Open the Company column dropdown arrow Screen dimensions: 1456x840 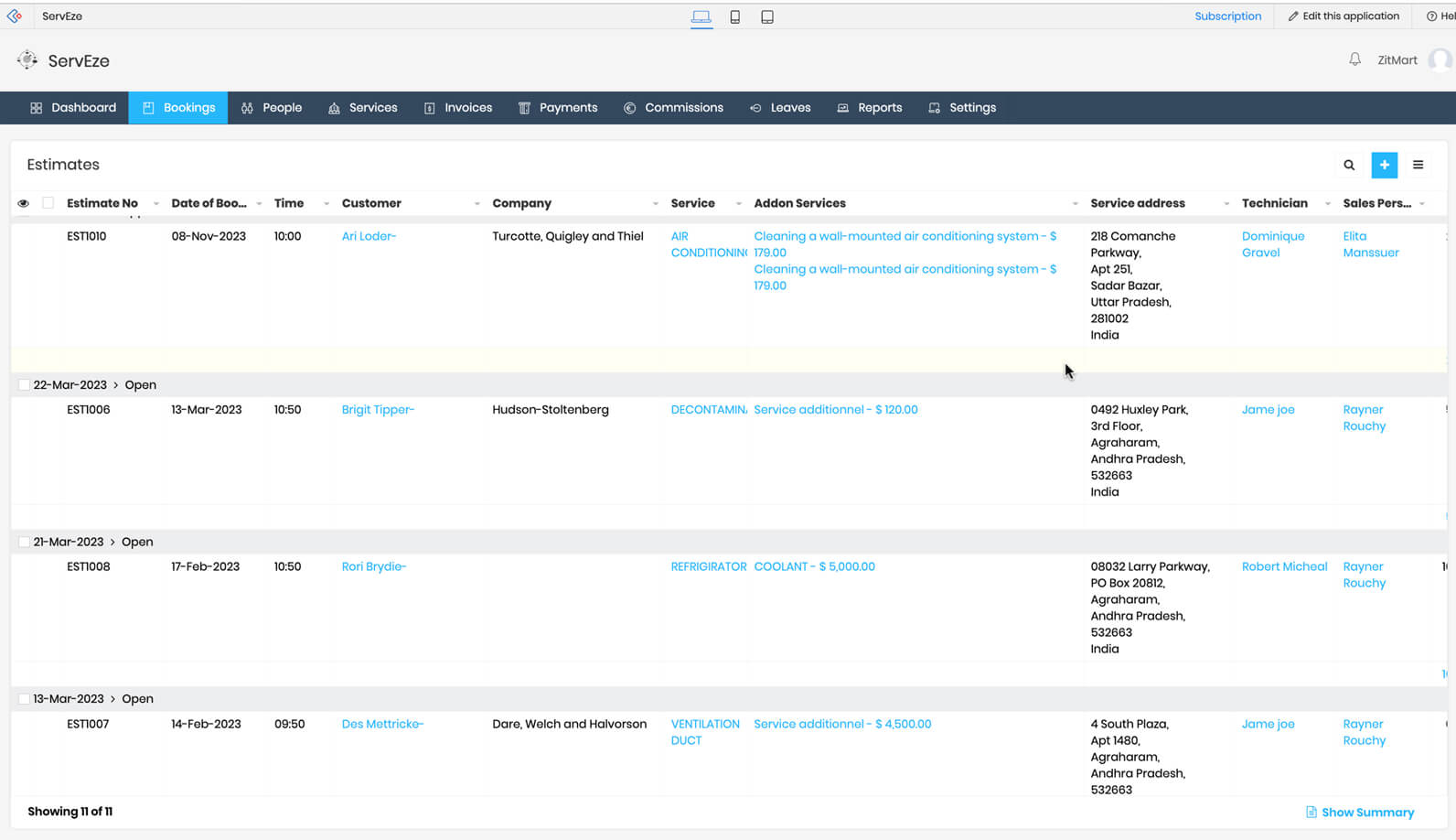(655, 204)
